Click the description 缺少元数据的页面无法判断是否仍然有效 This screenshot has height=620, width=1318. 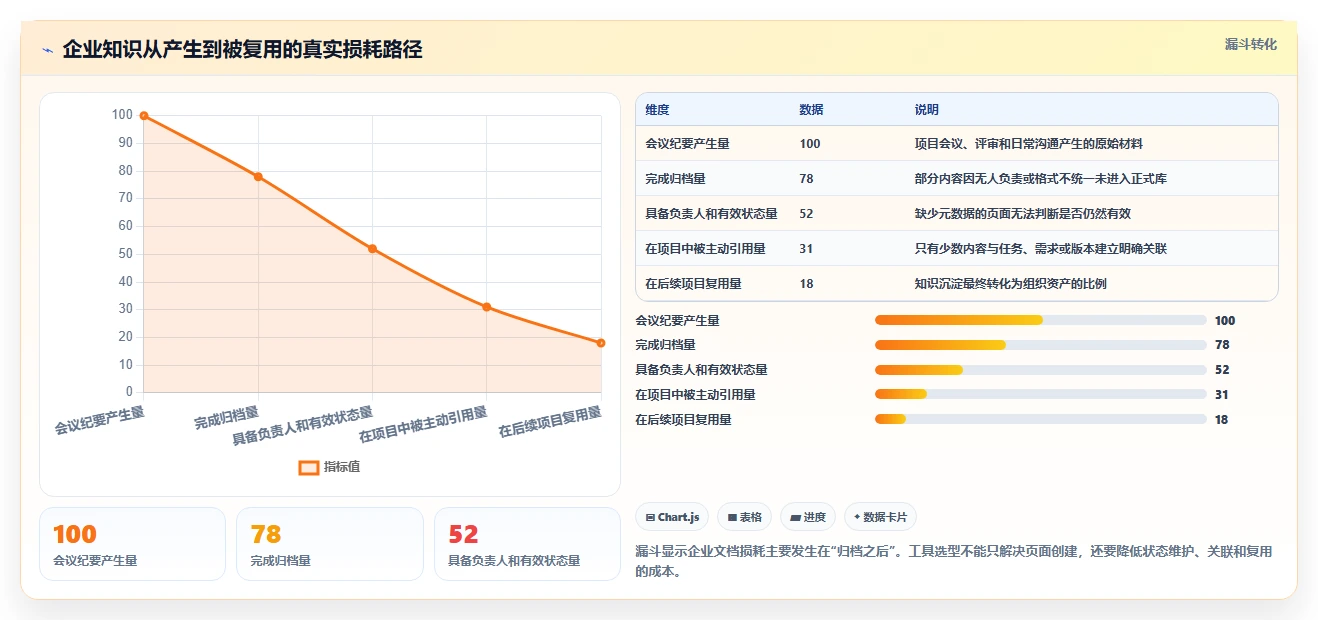(x=1023, y=214)
